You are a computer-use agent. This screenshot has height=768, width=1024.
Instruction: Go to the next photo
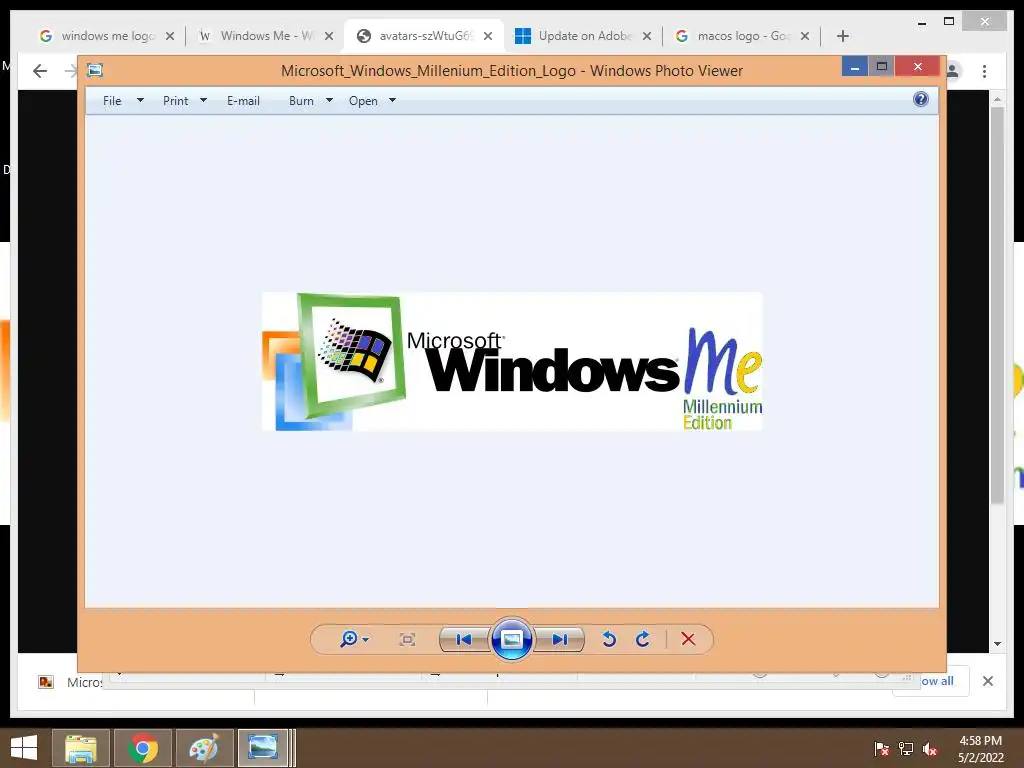(x=560, y=639)
